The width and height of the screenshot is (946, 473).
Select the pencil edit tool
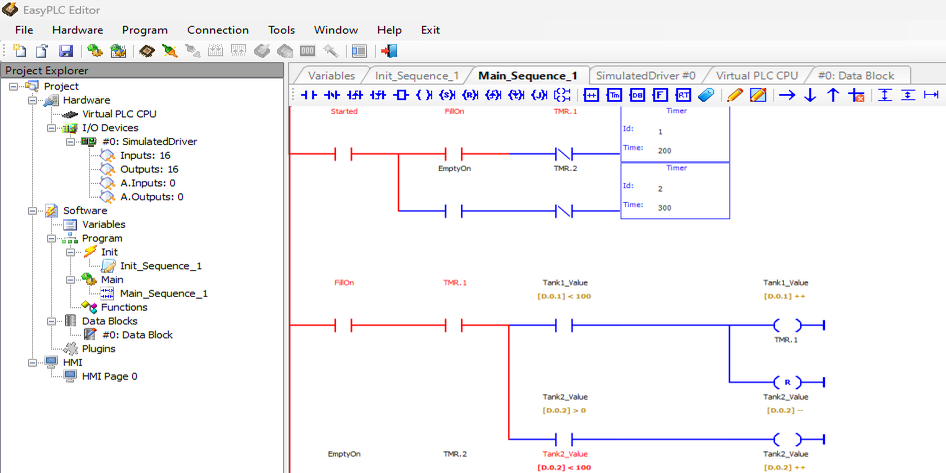point(735,95)
